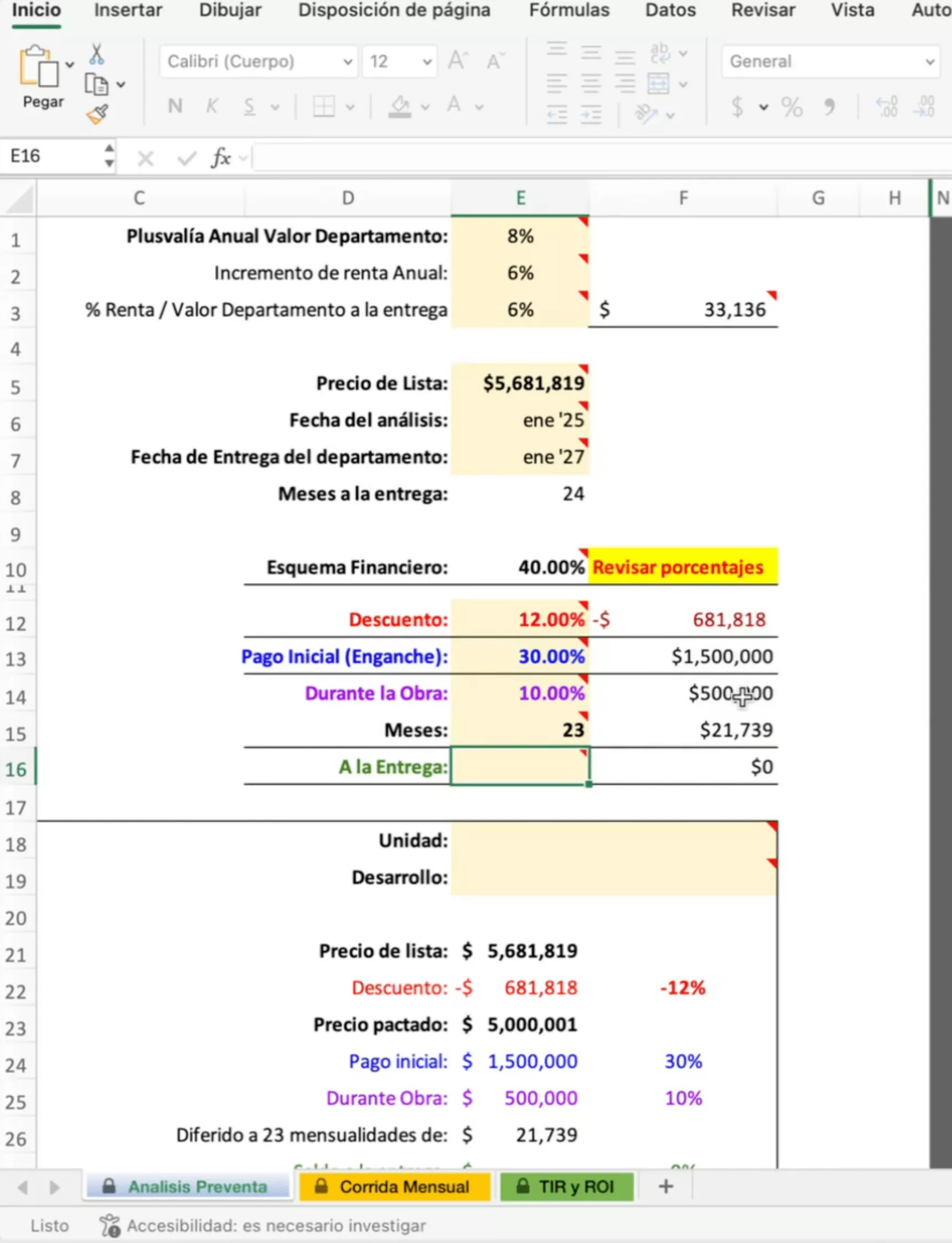Viewport: 952px width, 1243px height.
Task: Expand currency format options arrow
Action: [764, 107]
